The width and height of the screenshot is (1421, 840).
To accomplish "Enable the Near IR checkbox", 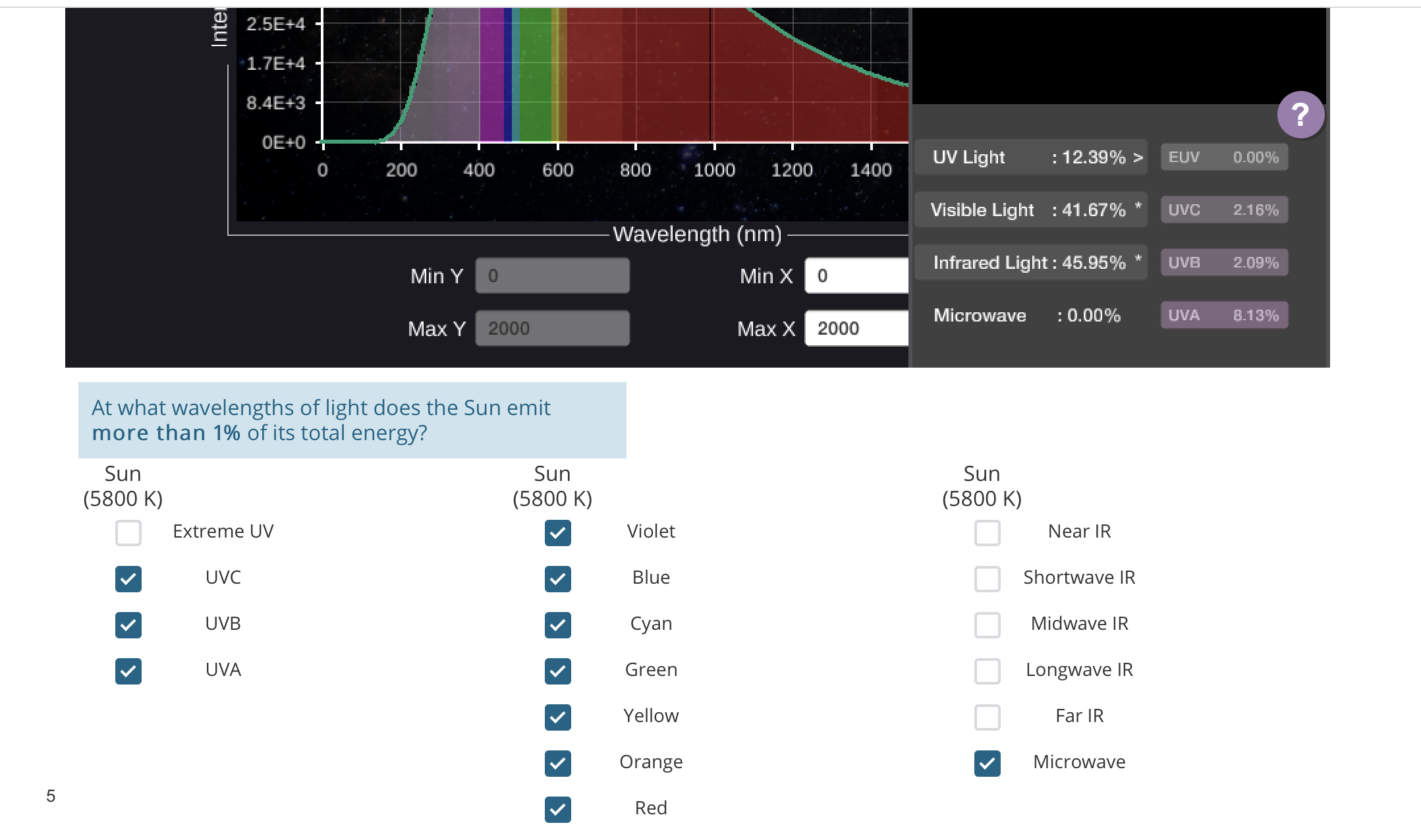I will [987, 532].
